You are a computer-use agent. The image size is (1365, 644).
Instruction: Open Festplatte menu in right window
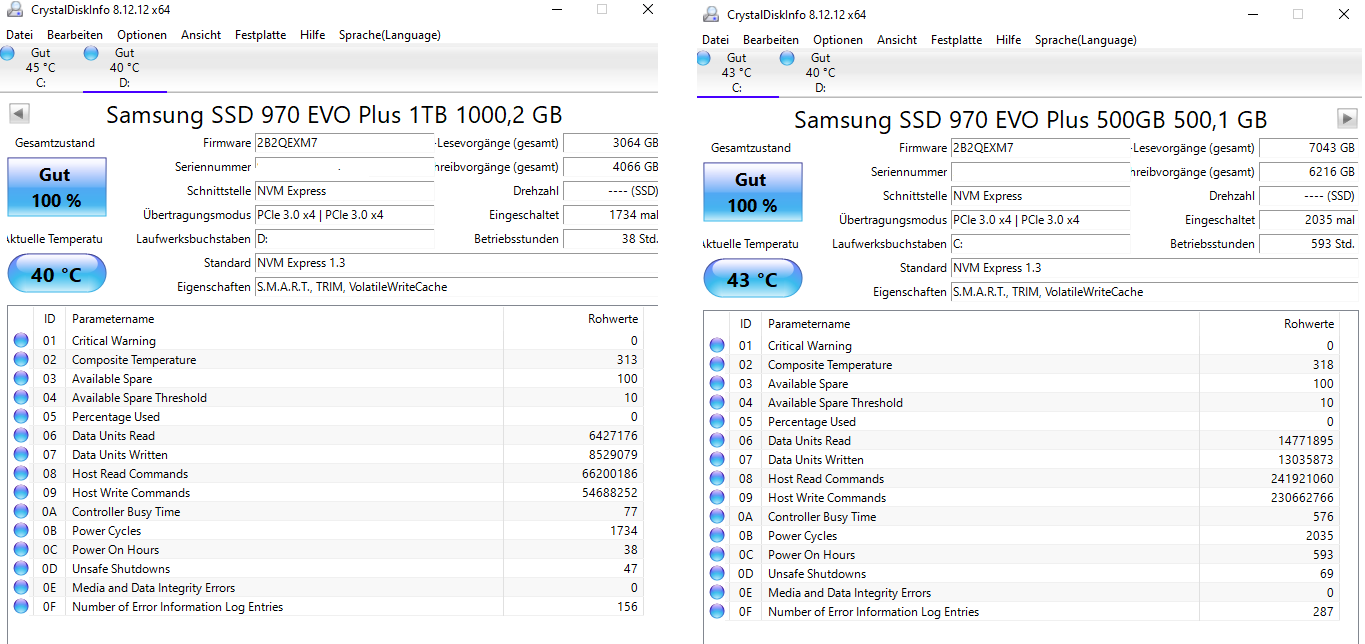click(956, 40)
